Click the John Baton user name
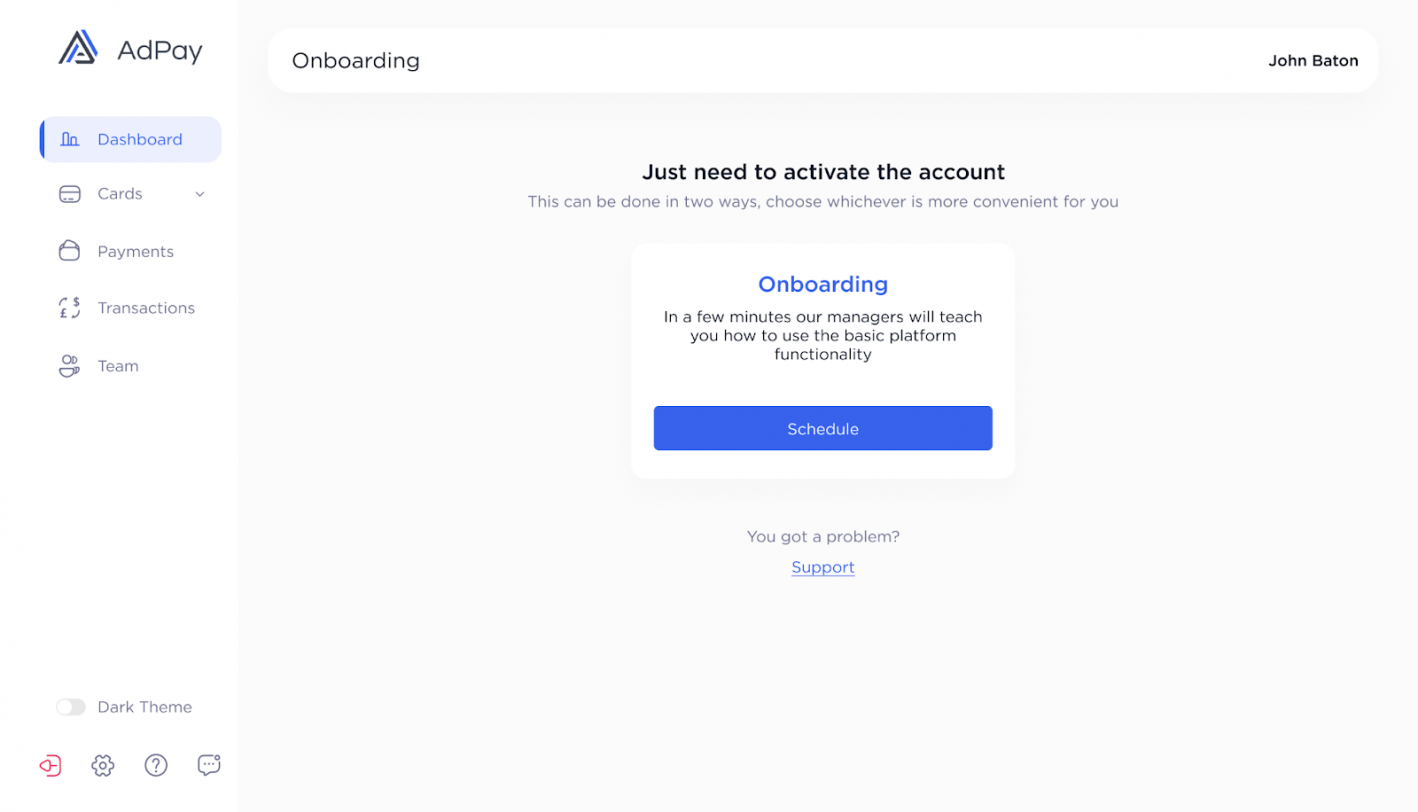 click(1313, 60)
